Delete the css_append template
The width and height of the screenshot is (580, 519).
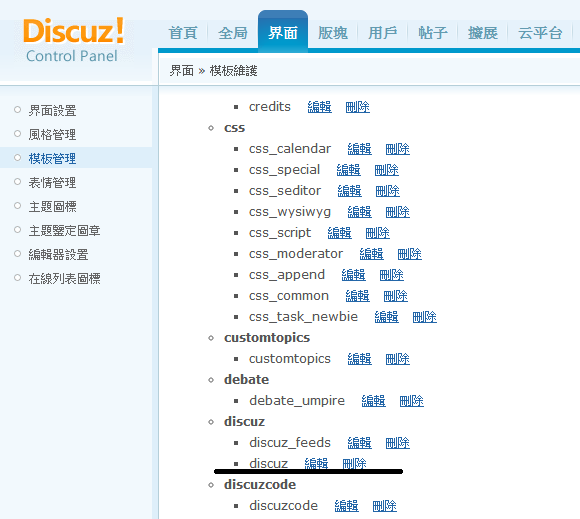(x=392, y=275)
